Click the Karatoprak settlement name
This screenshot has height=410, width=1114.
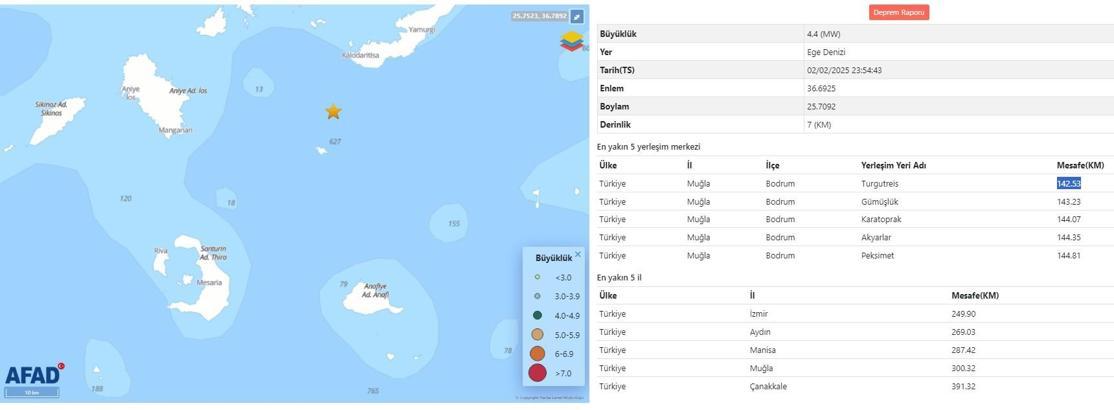(881, 220)
